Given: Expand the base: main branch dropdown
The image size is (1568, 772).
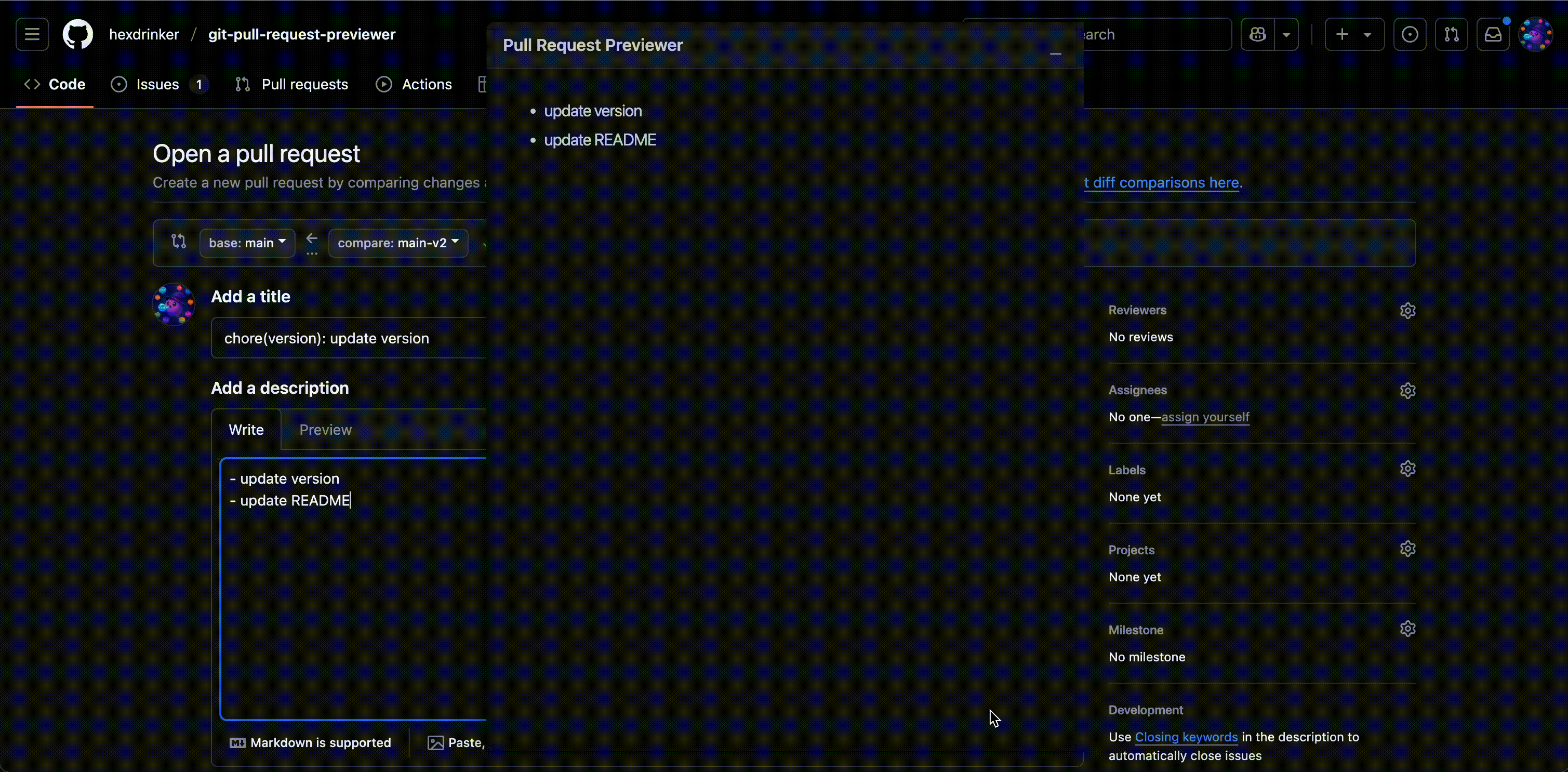Looking at the screenshot, I should [247, 243].
